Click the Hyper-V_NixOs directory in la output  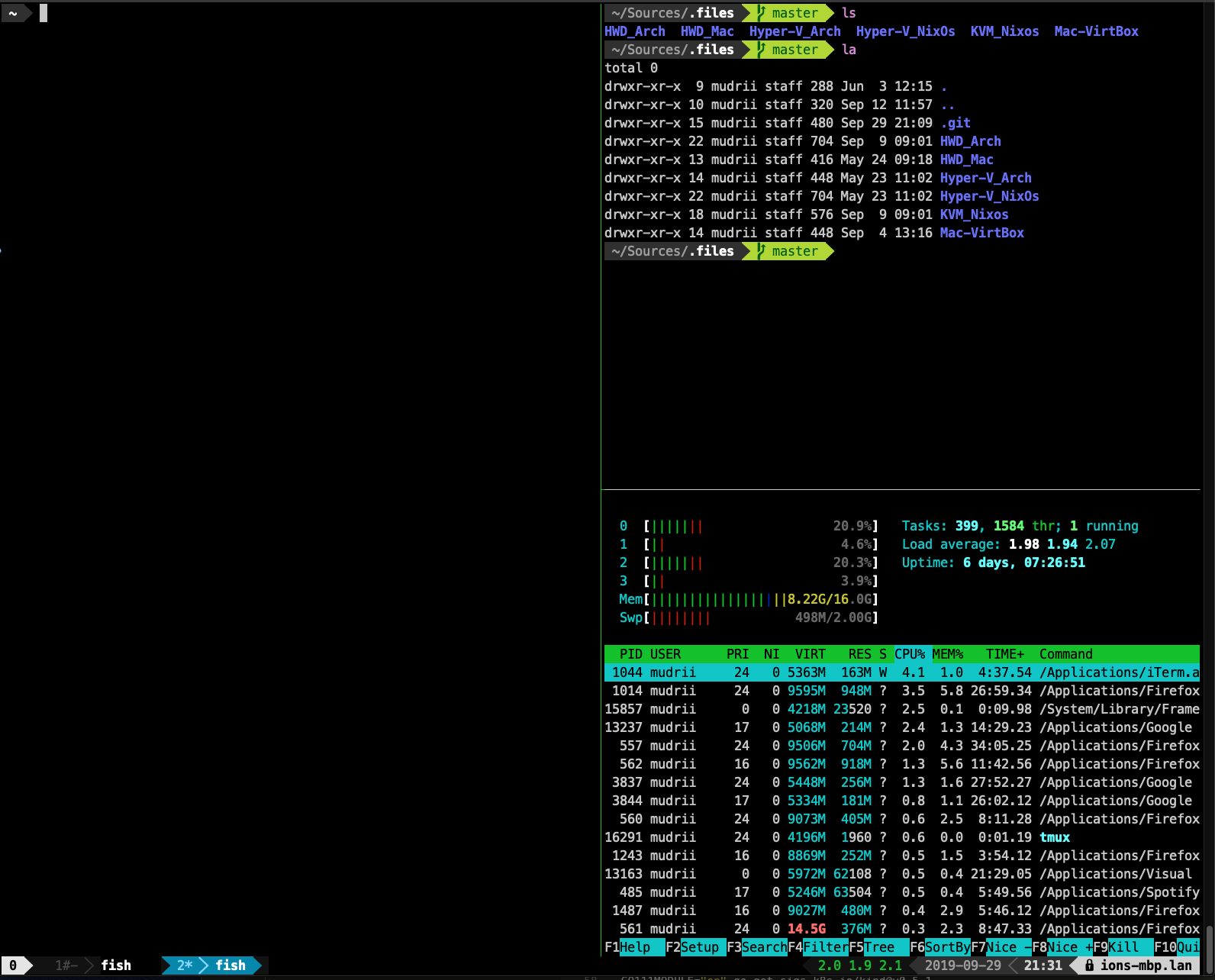point(989,196)
